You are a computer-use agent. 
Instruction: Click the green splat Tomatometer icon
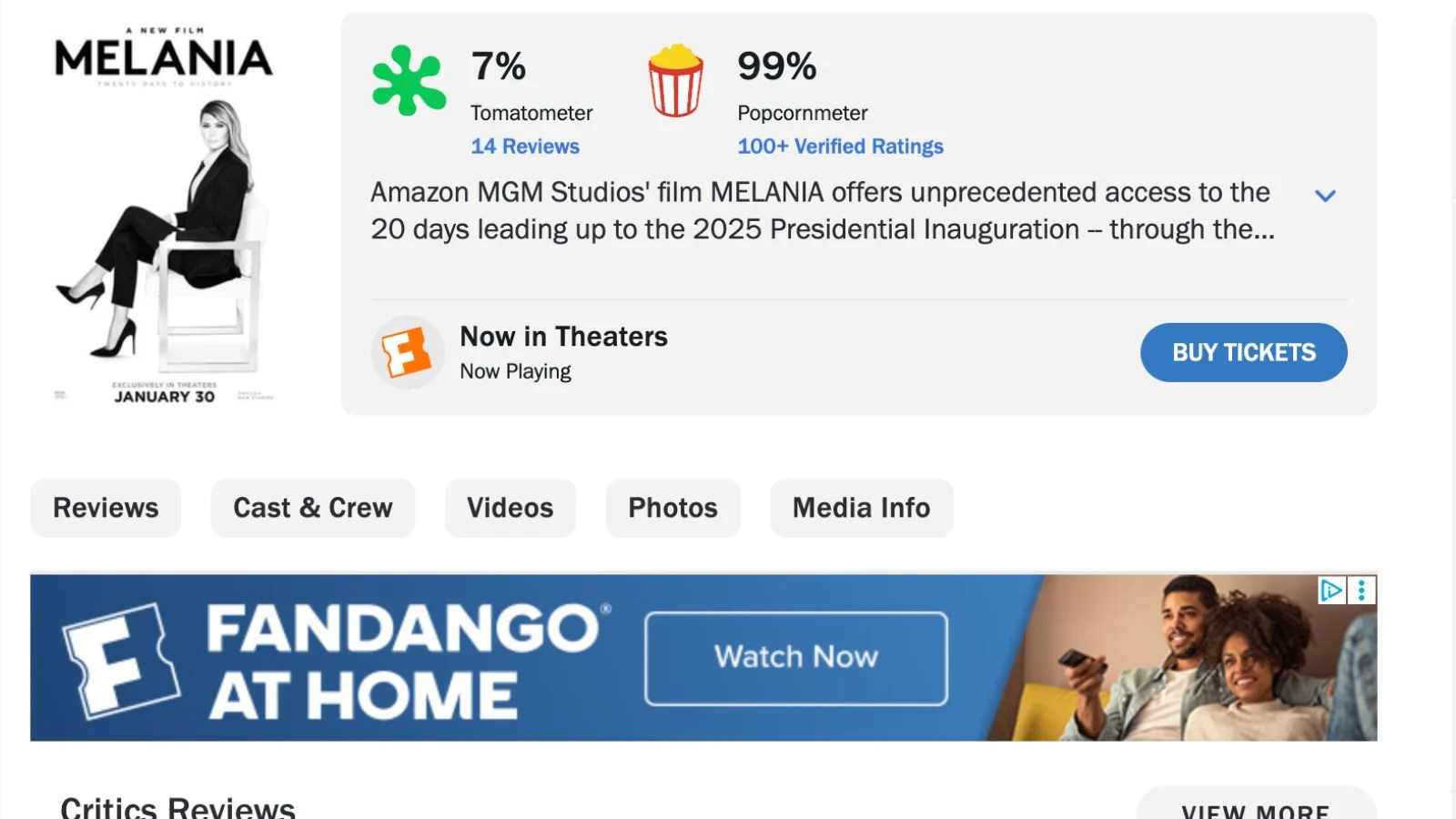(409, 81)
